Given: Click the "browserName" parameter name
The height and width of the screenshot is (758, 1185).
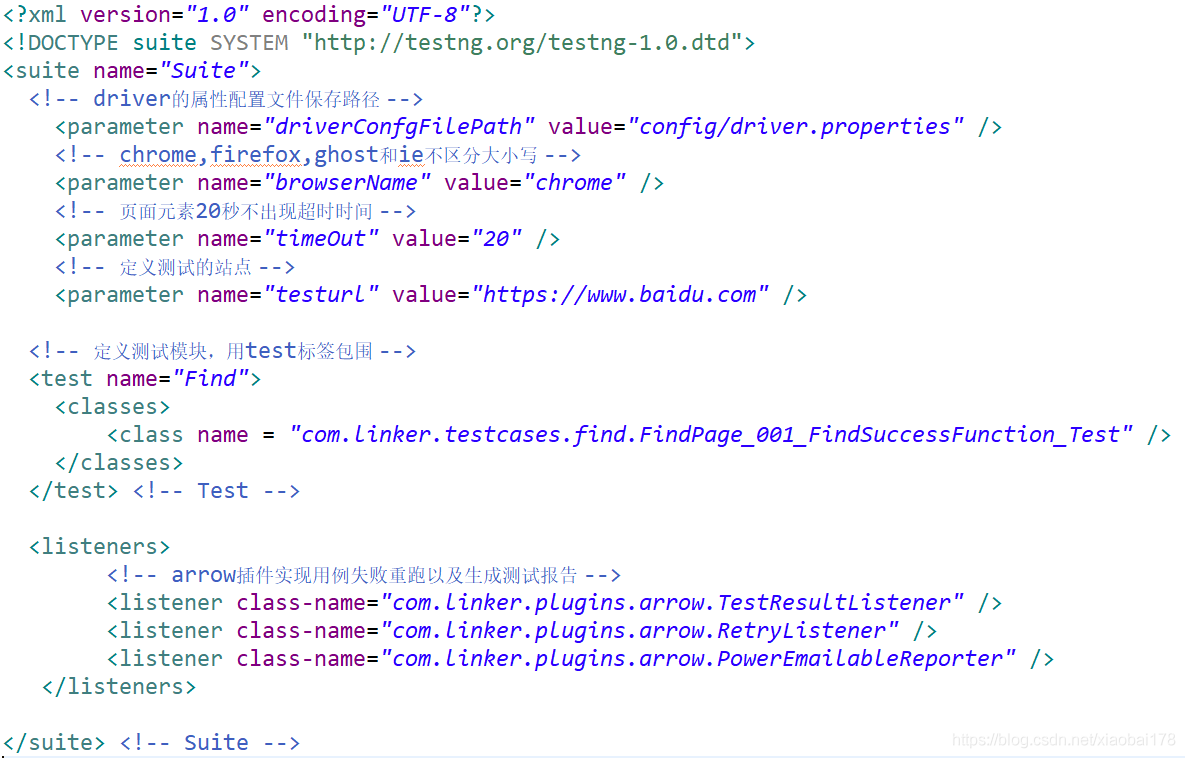Looking at the screenshot, I should tap(347, 182).
